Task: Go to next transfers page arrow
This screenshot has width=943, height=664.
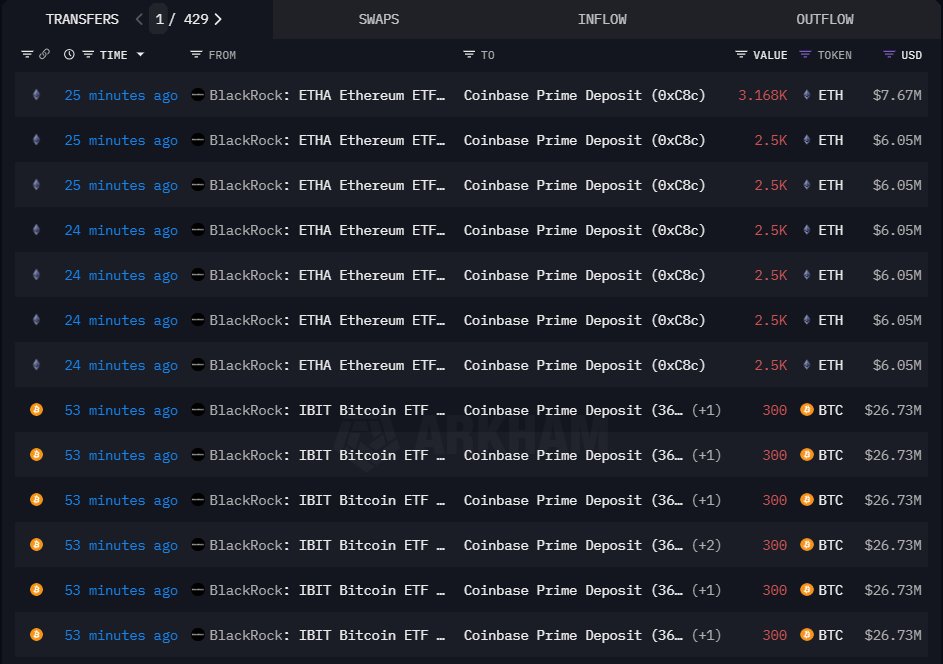Action: (x=218, y=19)
